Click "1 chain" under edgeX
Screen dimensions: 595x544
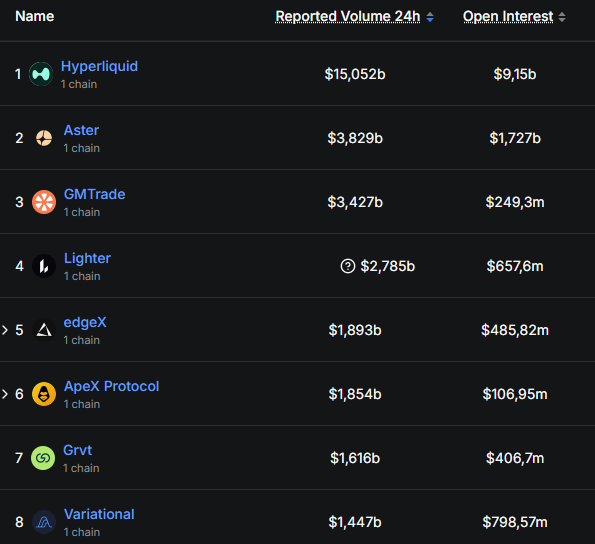tap(82, 340)
